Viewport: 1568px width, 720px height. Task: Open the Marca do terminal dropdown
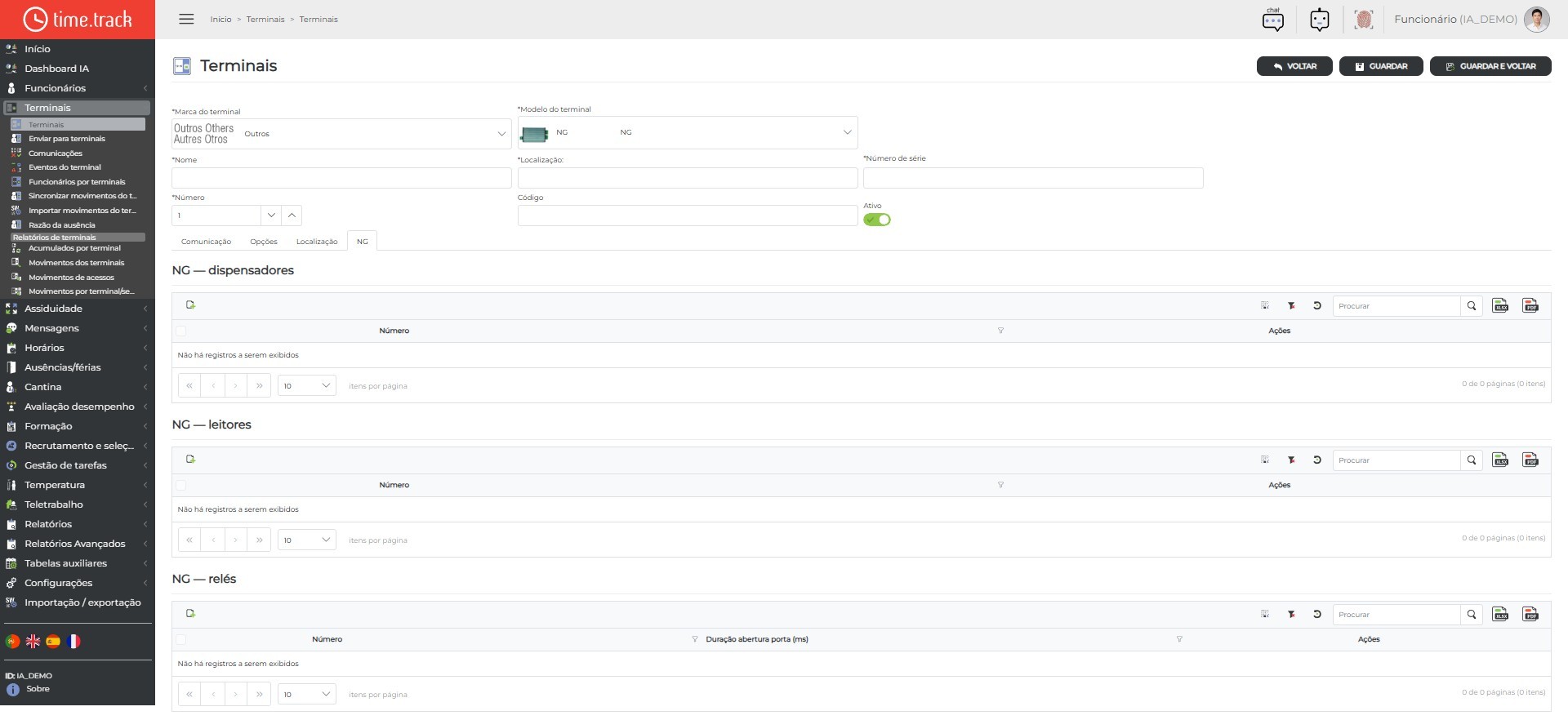coord(341,134)
